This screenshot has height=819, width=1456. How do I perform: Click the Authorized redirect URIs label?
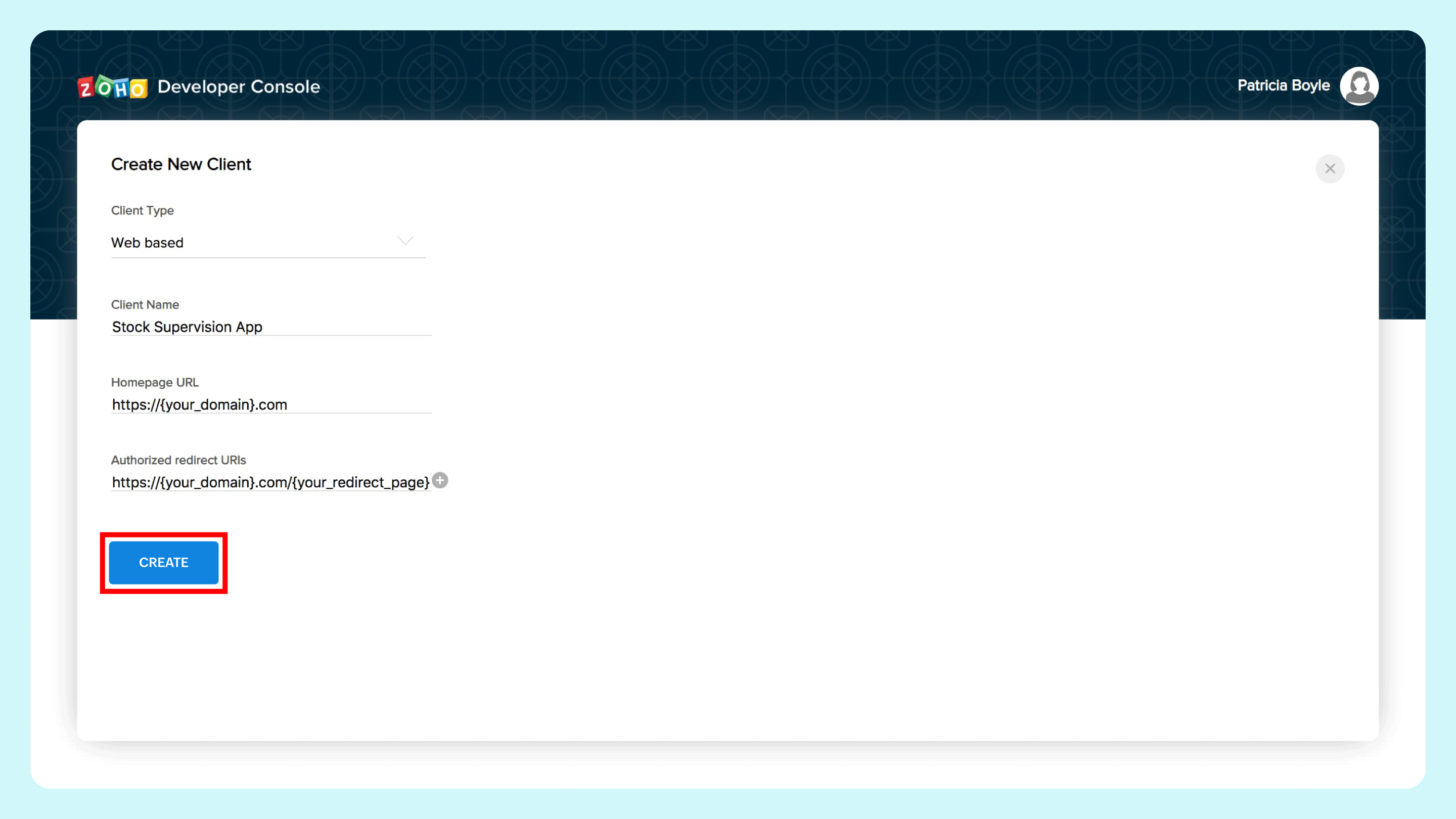point(178,460)
